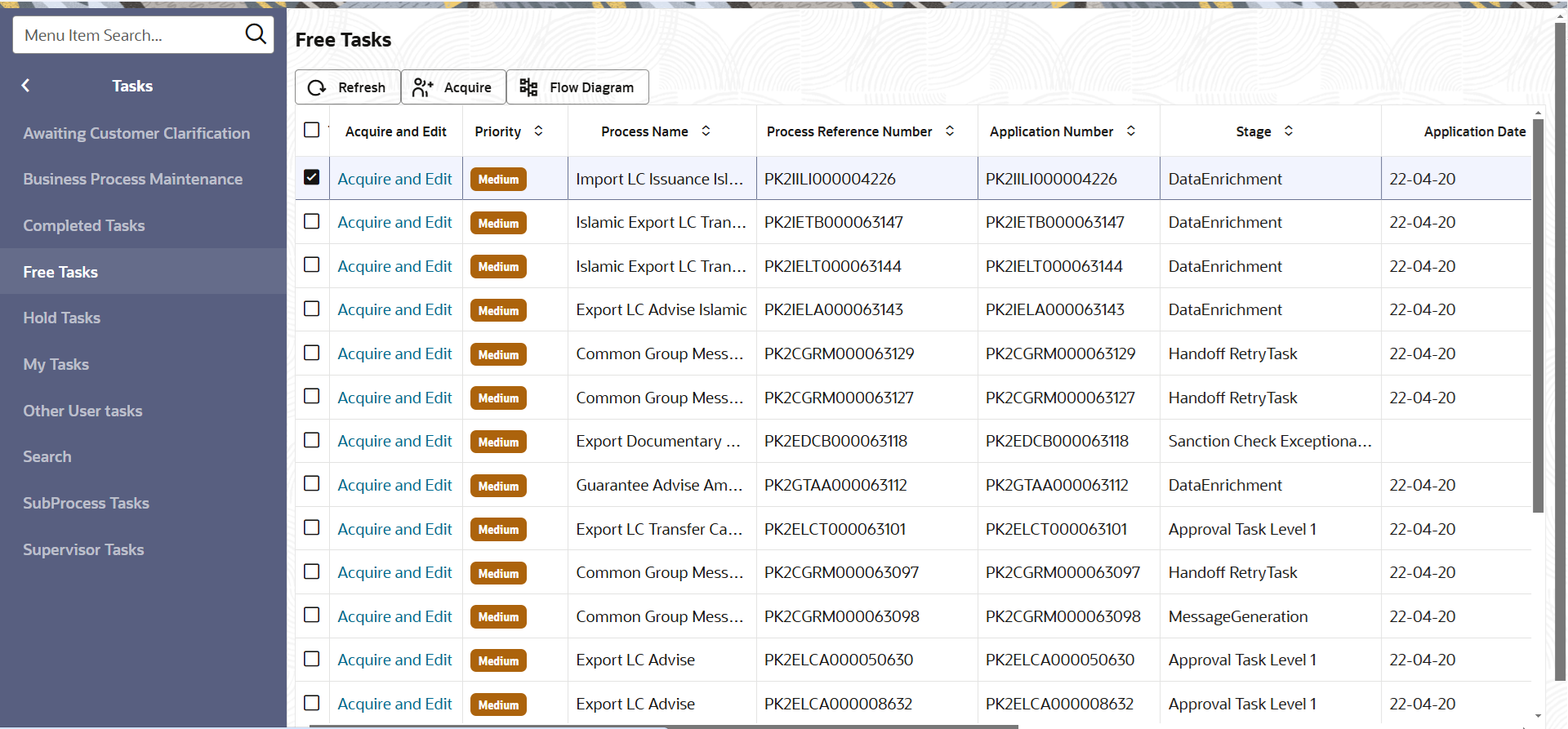Uncheck the PK2IILI000004226 row checkbox
Viewport: 1568px width, 729px height.
(x=312, y=177)
